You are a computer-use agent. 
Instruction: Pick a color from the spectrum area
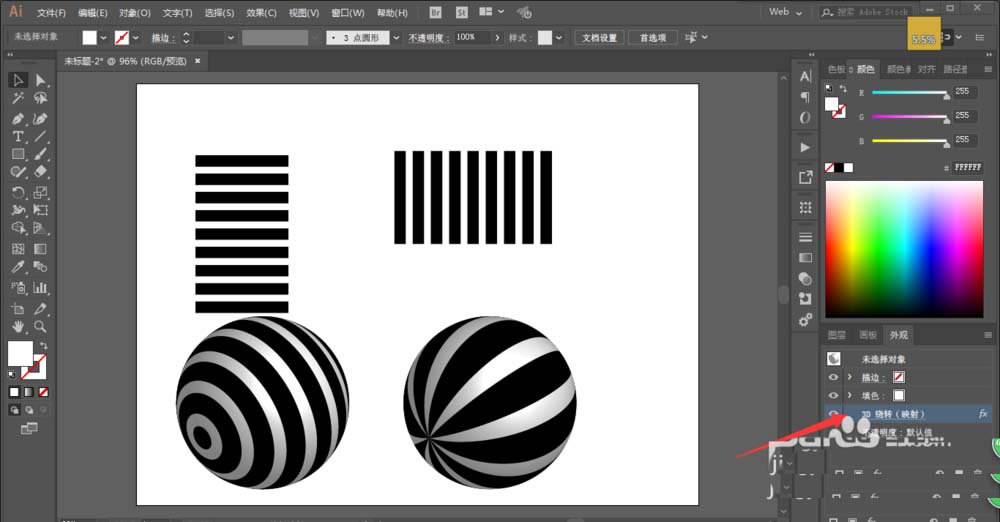(x=904, y=249)
